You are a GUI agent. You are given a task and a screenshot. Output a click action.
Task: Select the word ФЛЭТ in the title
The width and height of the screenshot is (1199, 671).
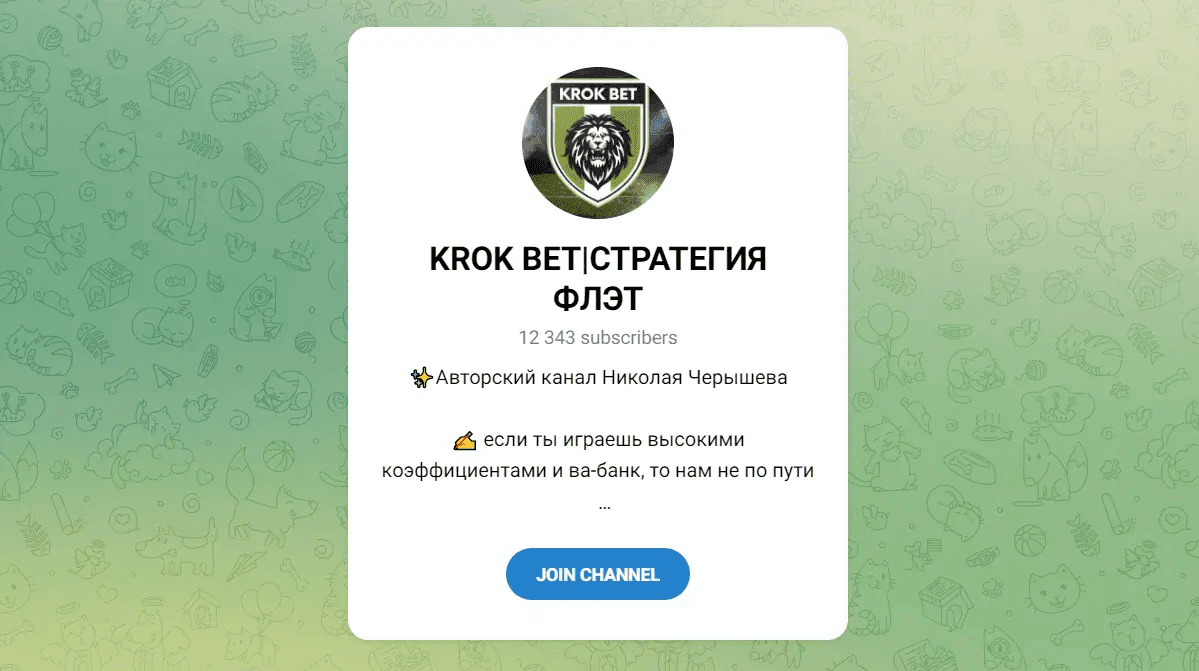[x=598, y=299]
